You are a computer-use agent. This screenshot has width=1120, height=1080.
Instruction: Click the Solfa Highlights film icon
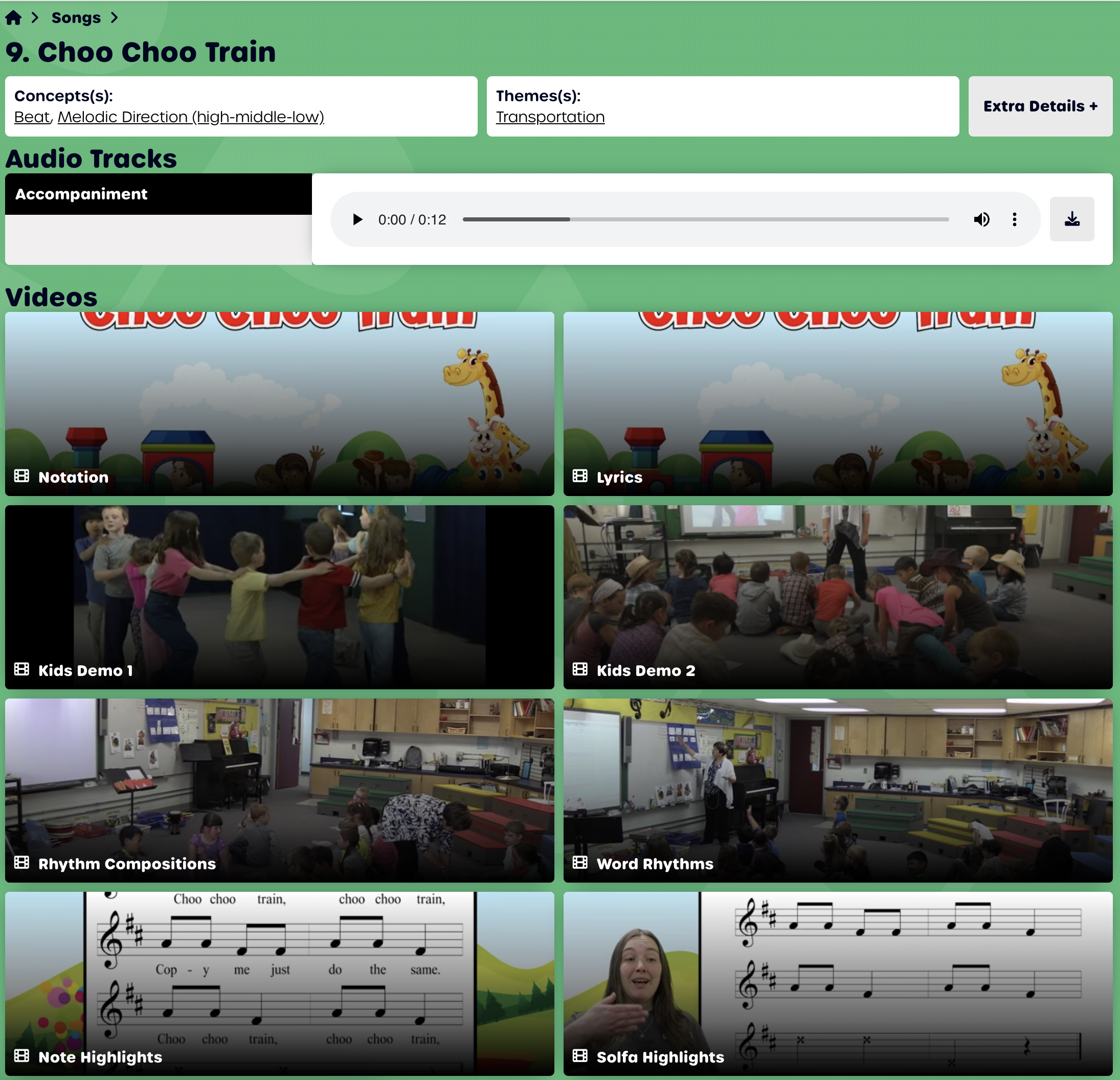[580, 1055]
